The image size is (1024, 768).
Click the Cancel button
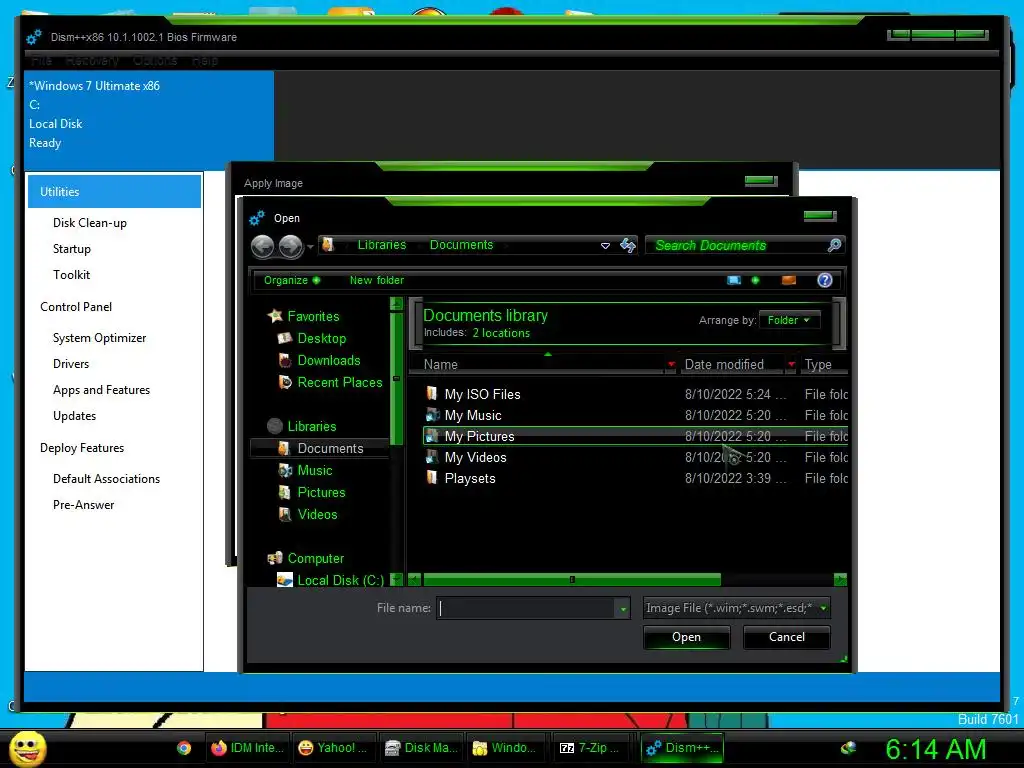[786, 637]
